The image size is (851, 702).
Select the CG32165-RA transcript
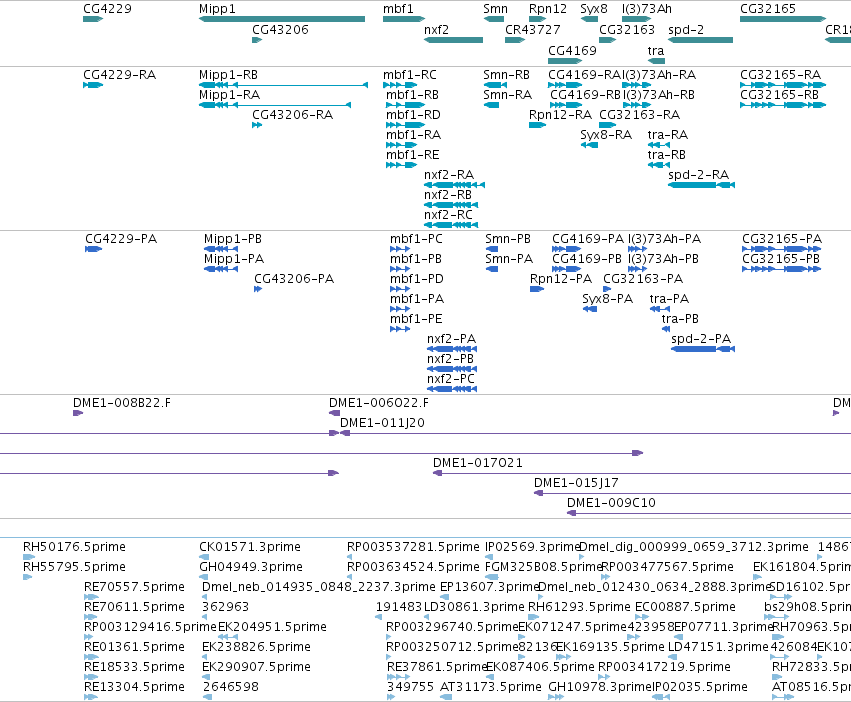point(783,85)
